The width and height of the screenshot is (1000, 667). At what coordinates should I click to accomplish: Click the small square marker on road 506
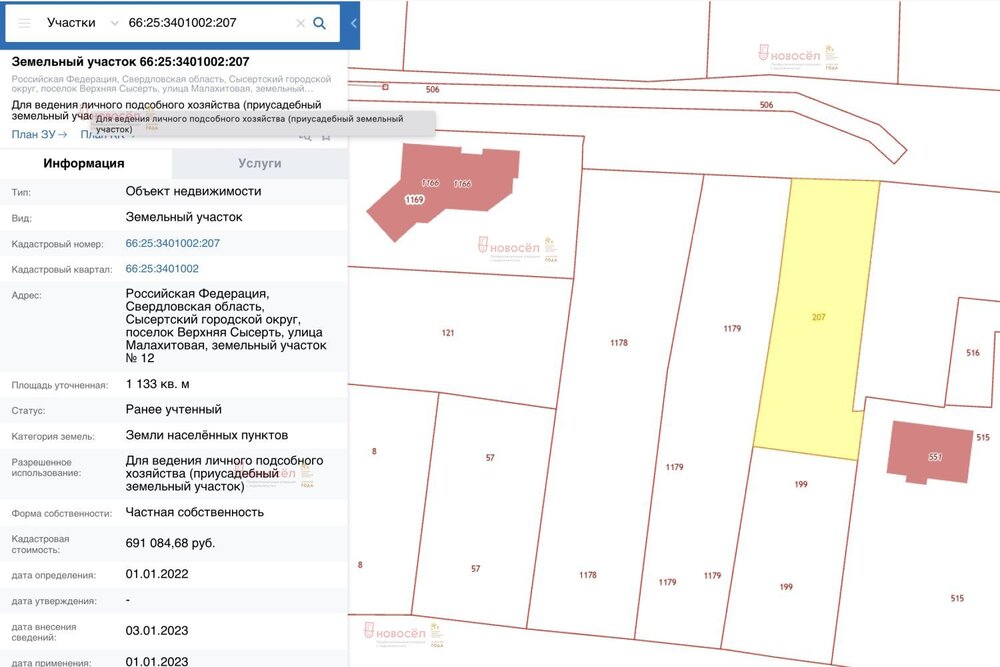[385, 87]
